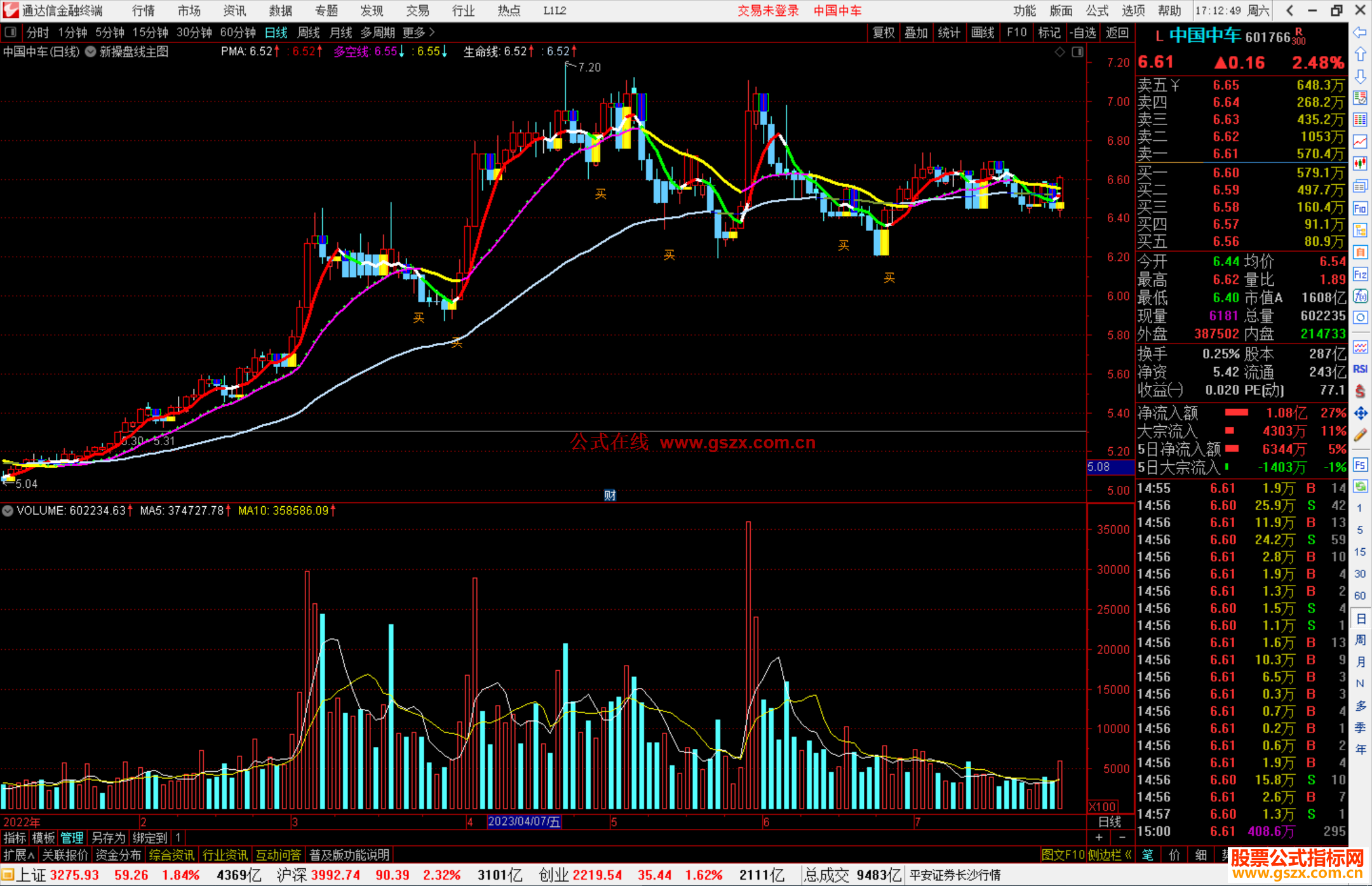
Task: Open the candlestick chart sidebar icon
Action: pyautogui.click(x=1360, y=163)
